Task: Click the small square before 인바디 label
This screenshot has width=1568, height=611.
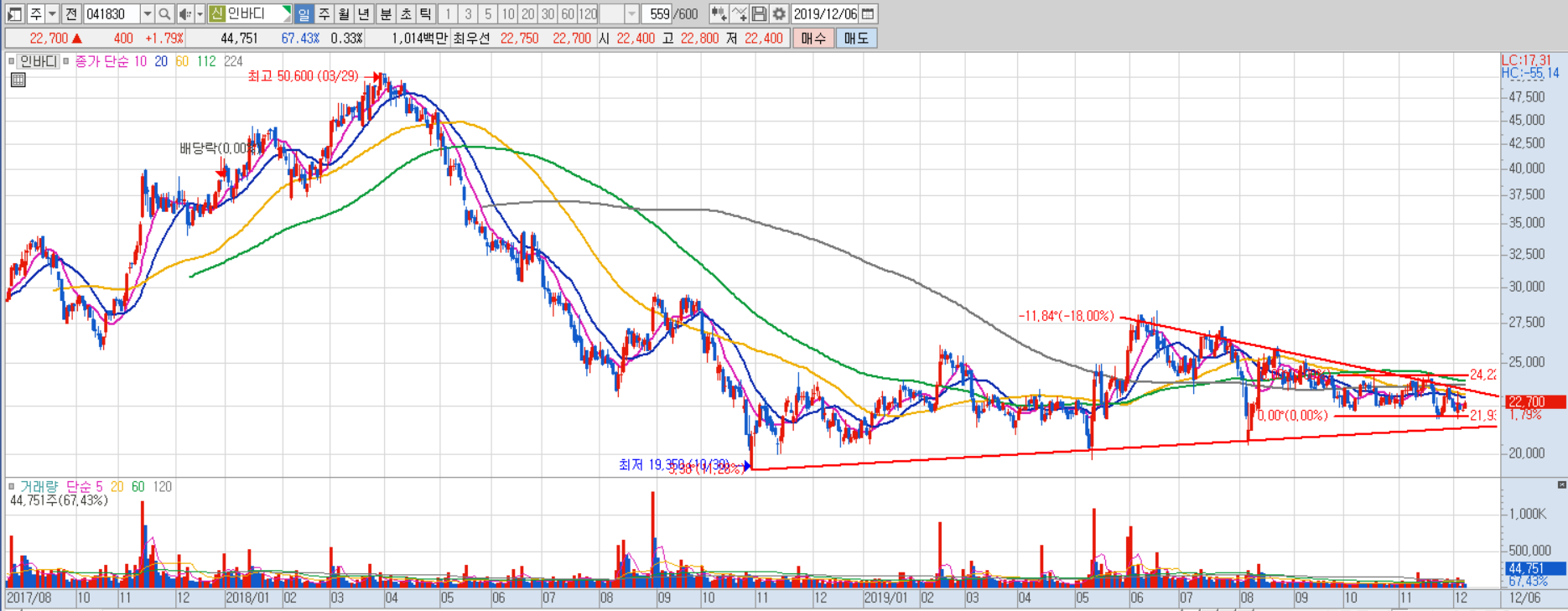Action: (x=12, y=61)
